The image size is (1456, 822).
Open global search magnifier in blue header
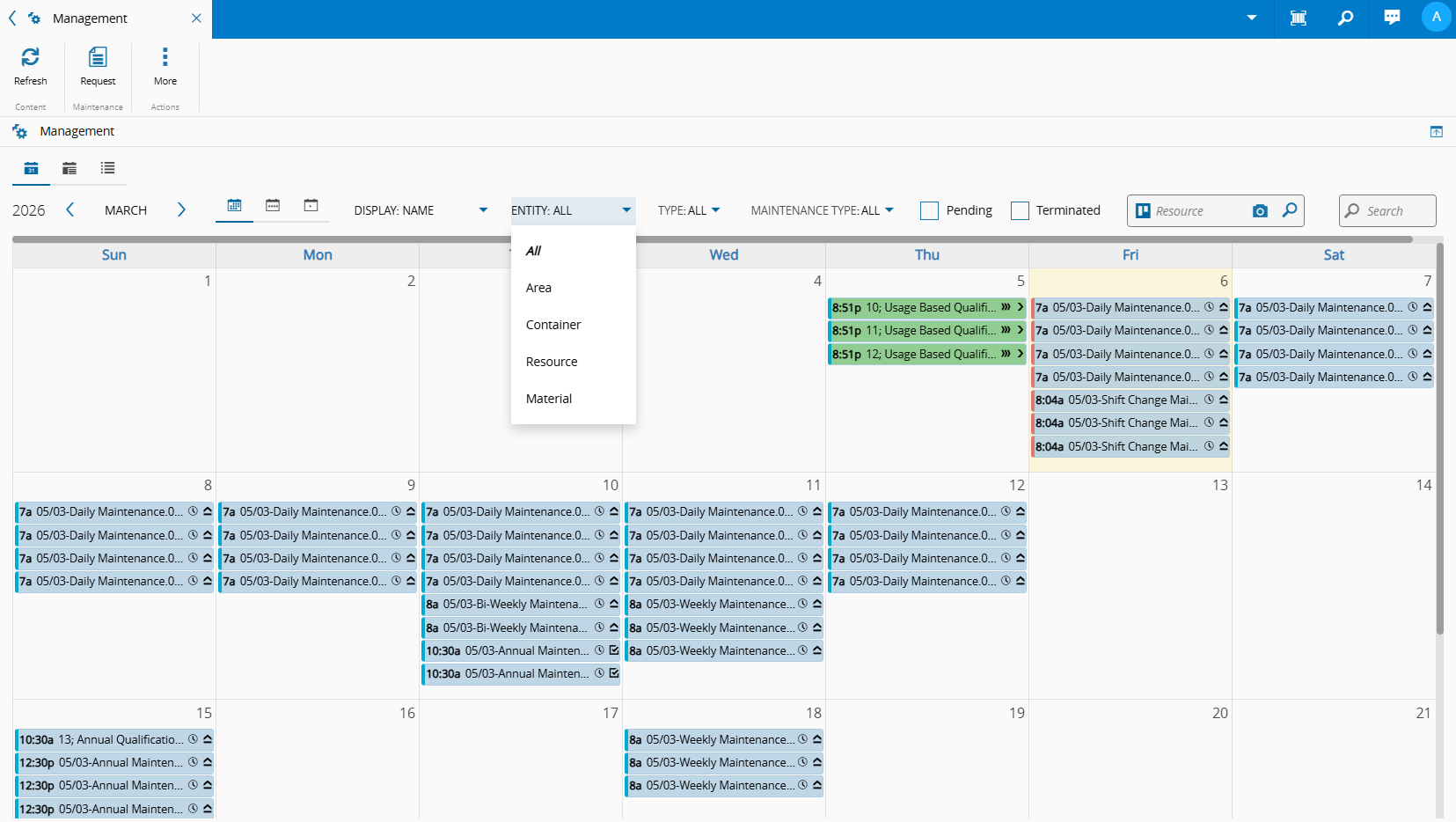[x=1345, y=18]
